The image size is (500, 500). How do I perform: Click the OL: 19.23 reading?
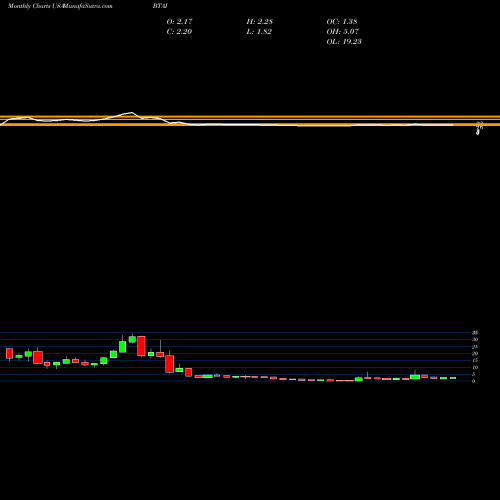(x=344, y=41)
